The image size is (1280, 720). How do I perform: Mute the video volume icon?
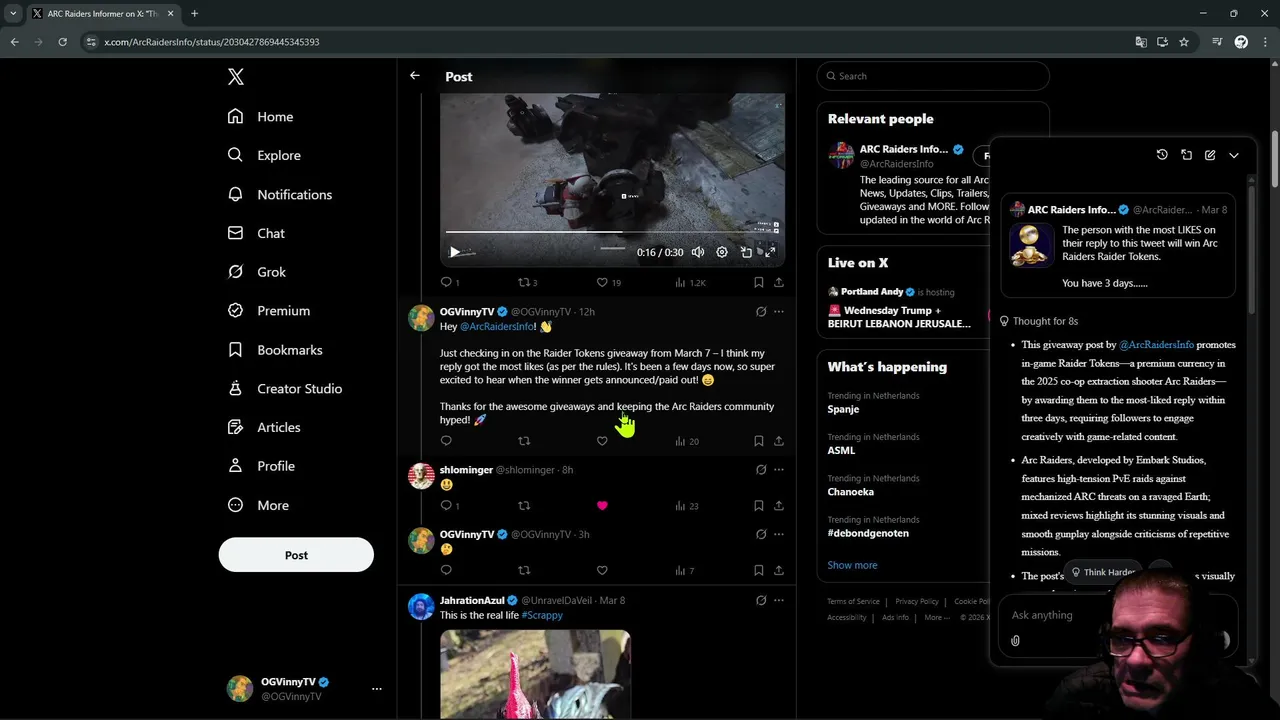coord(698,252)
